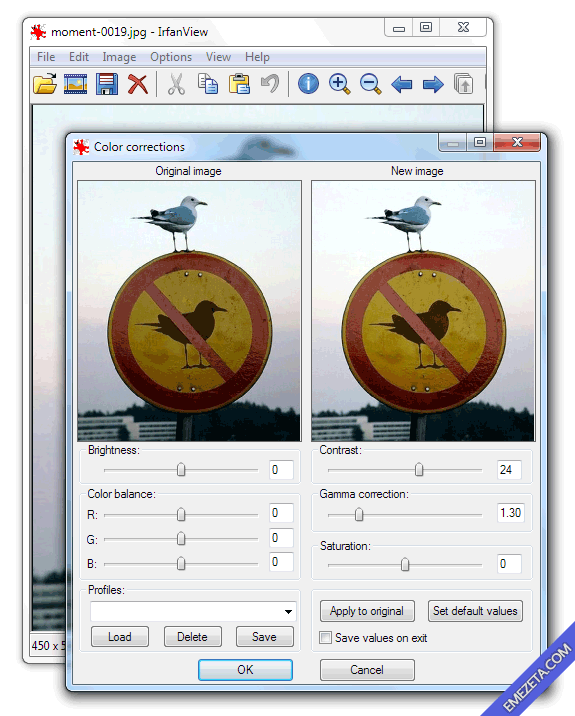The height and width of the screenshot is (716, 575).
Task: Open the View menu
Action: coord(218,57)
